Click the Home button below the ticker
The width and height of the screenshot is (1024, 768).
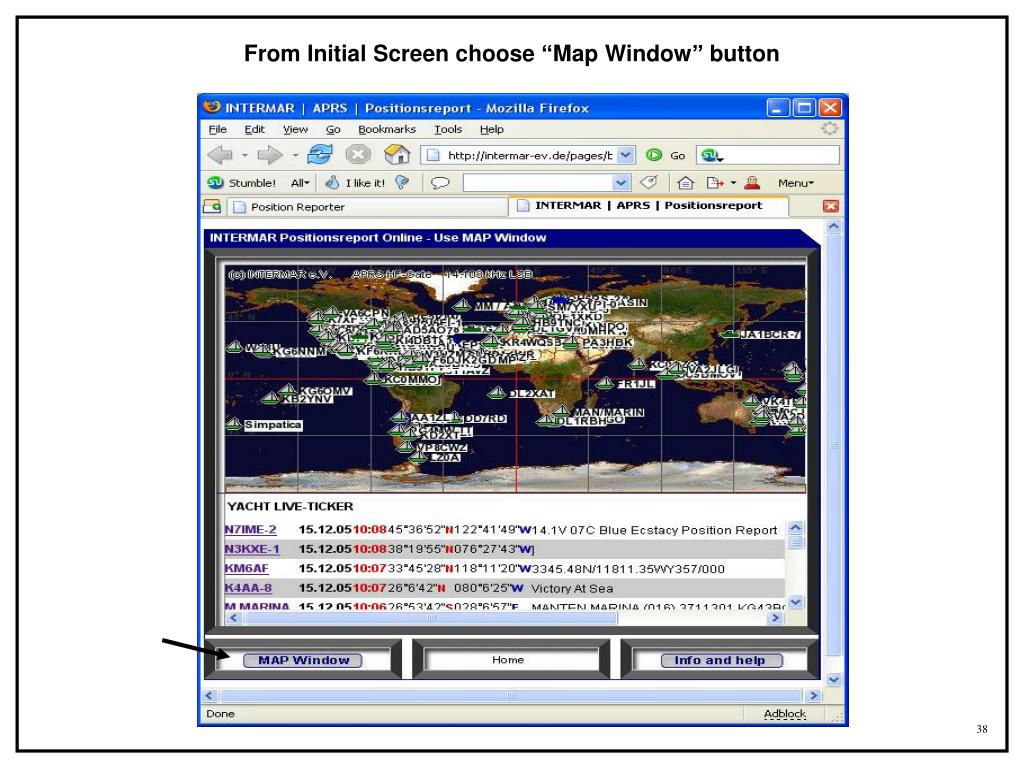508,660
